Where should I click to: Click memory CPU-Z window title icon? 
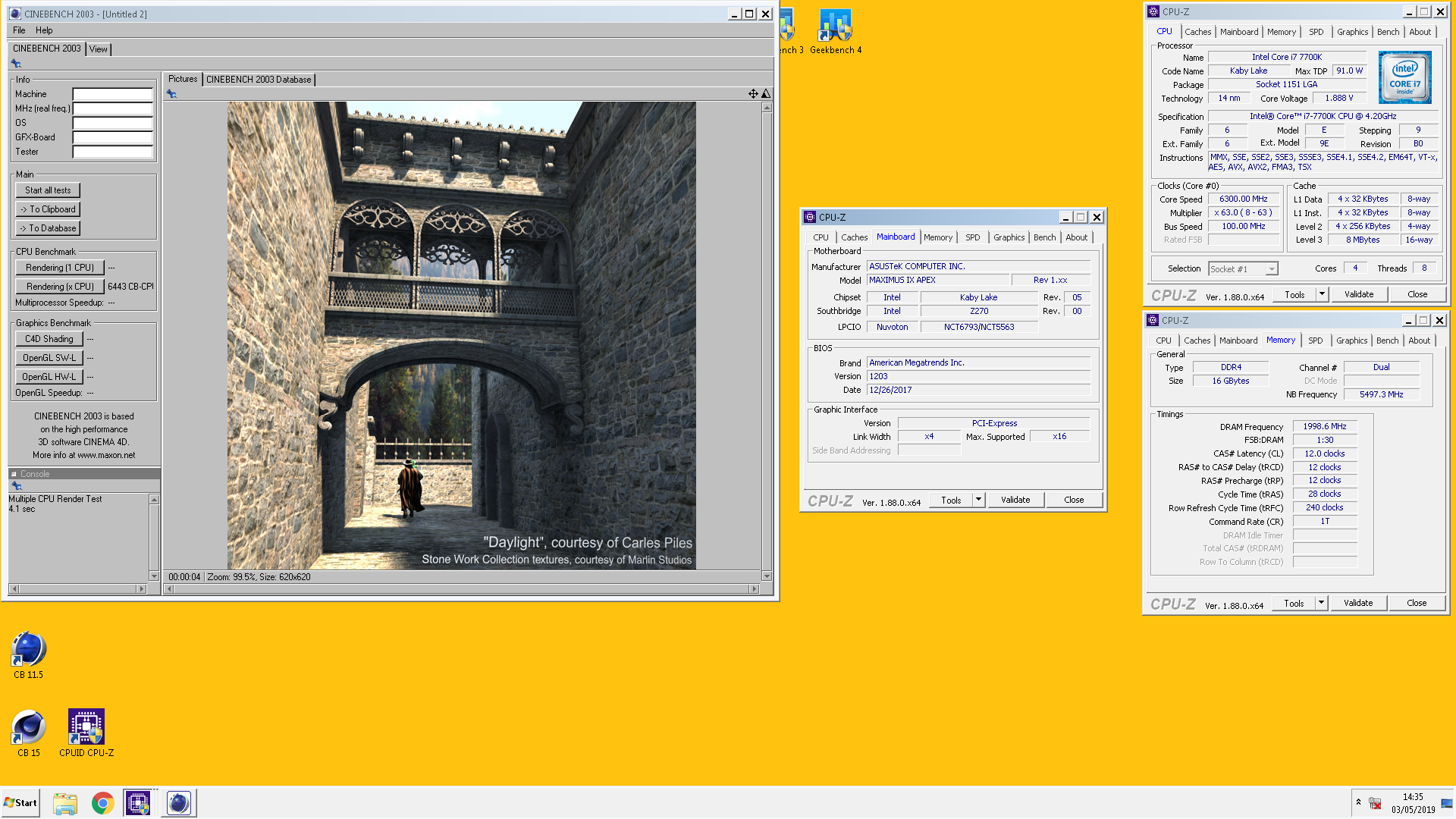[1153, 320]
